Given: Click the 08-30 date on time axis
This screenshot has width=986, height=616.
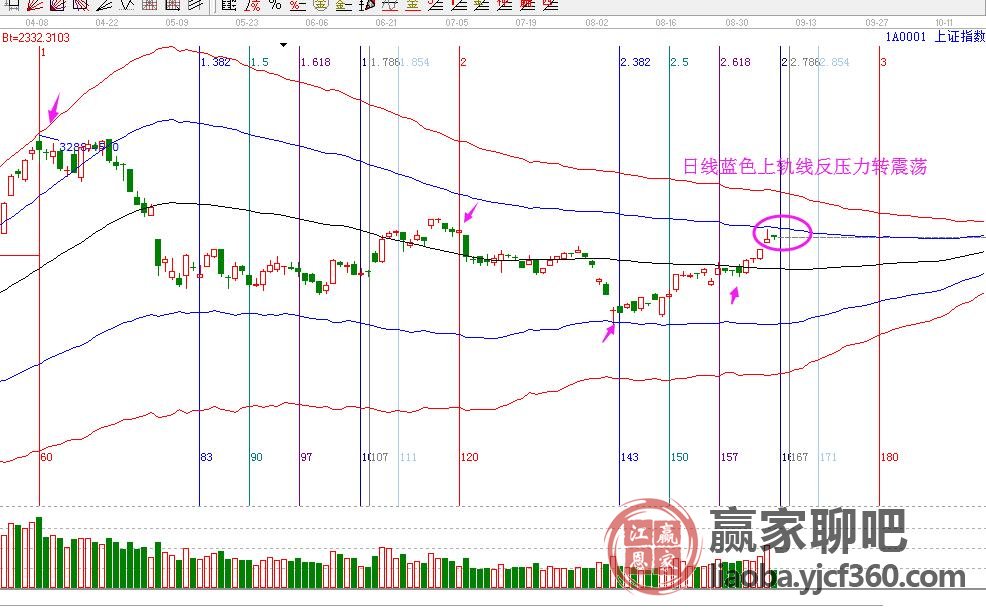Looking at the screenshot, I should (x=737, y=23).
